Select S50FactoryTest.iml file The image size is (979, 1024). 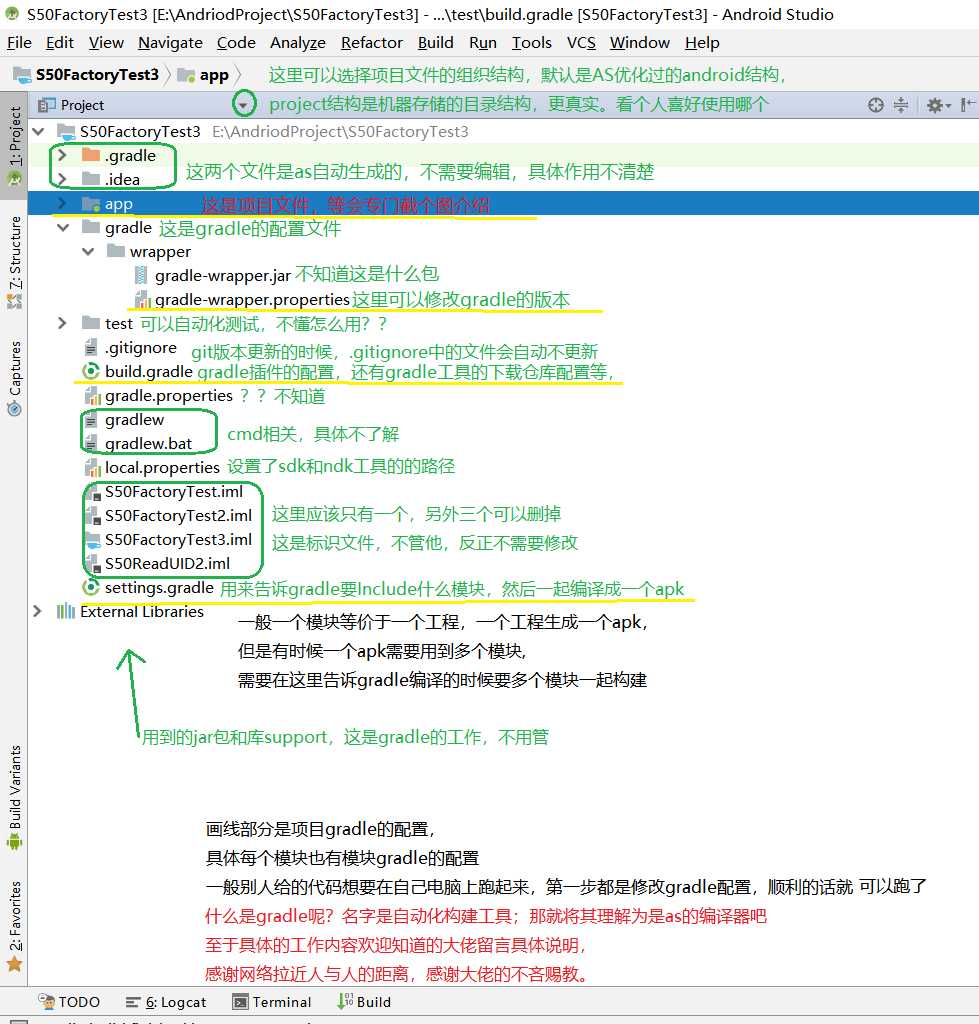click(x=174, y=491)
